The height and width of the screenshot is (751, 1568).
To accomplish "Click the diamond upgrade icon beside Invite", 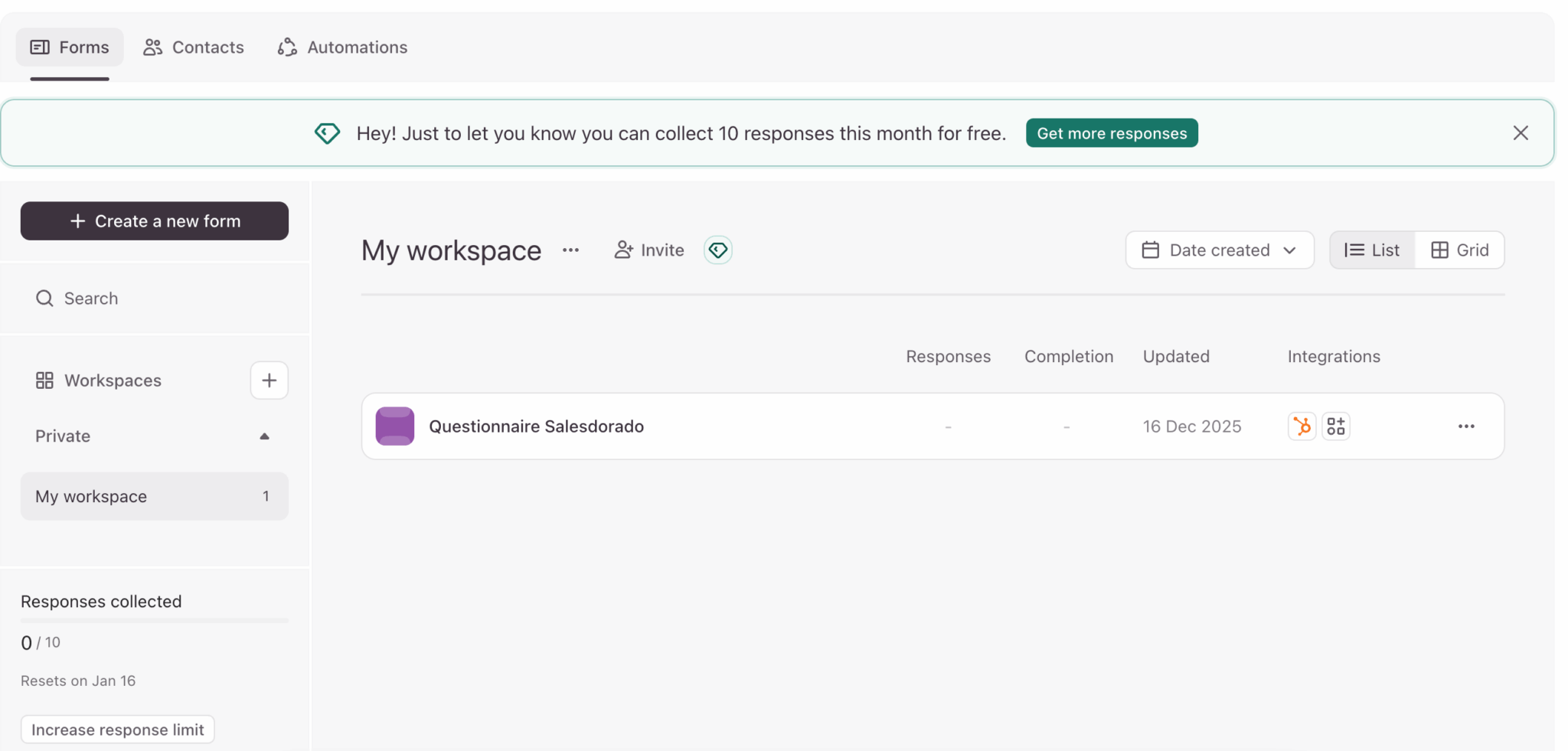I will (x=717, y=250).
